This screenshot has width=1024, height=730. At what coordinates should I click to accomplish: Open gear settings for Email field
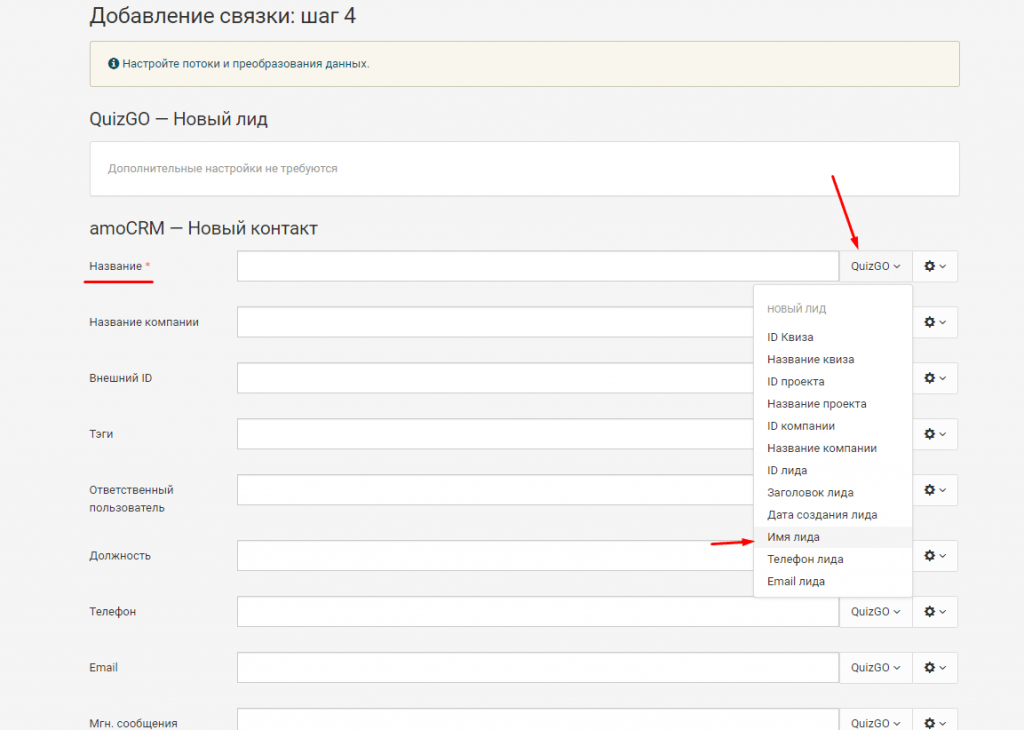point(935,668)
